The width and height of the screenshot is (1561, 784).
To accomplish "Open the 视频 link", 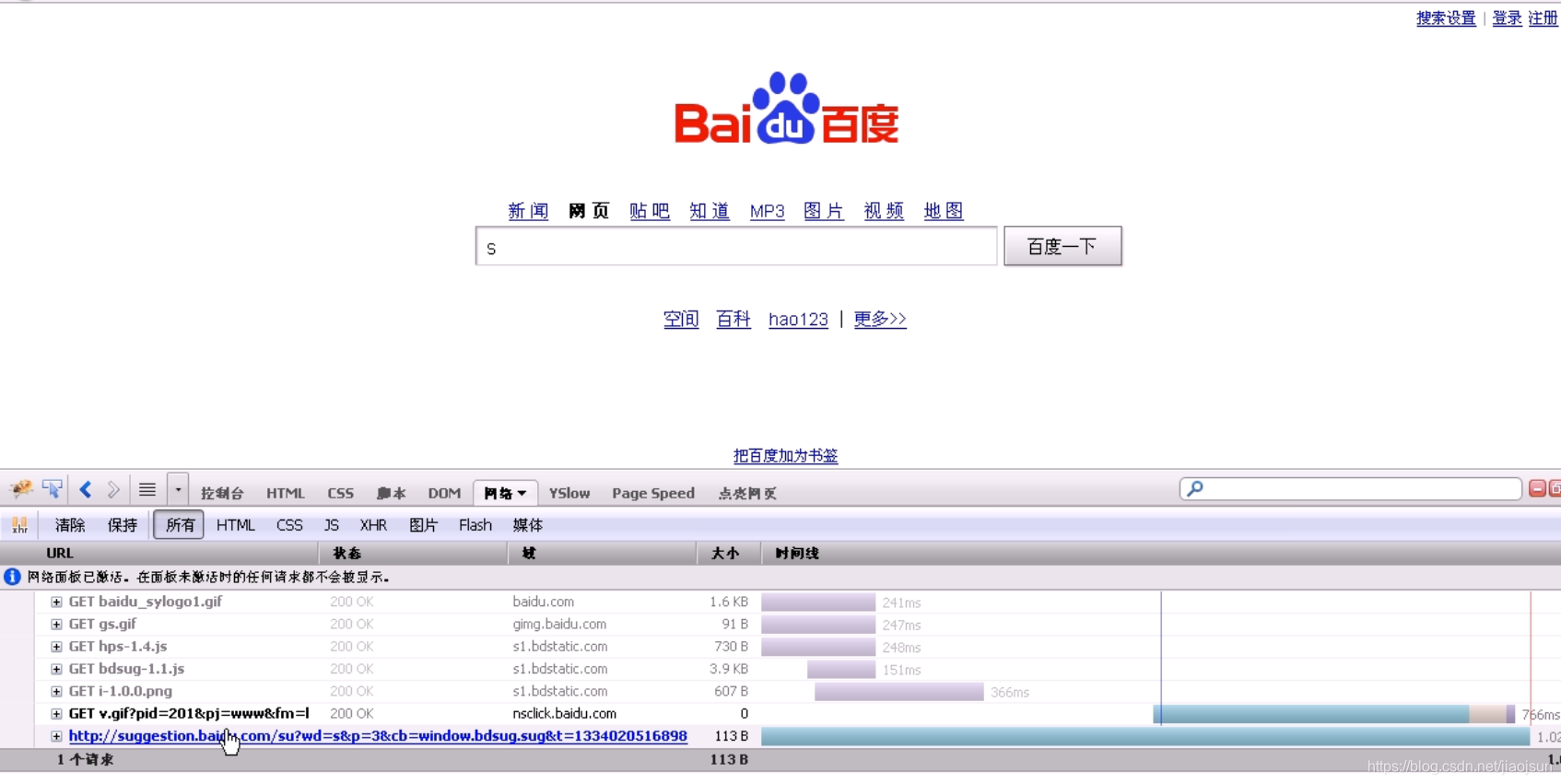I will pyautogui.click(x=884, y=211).
